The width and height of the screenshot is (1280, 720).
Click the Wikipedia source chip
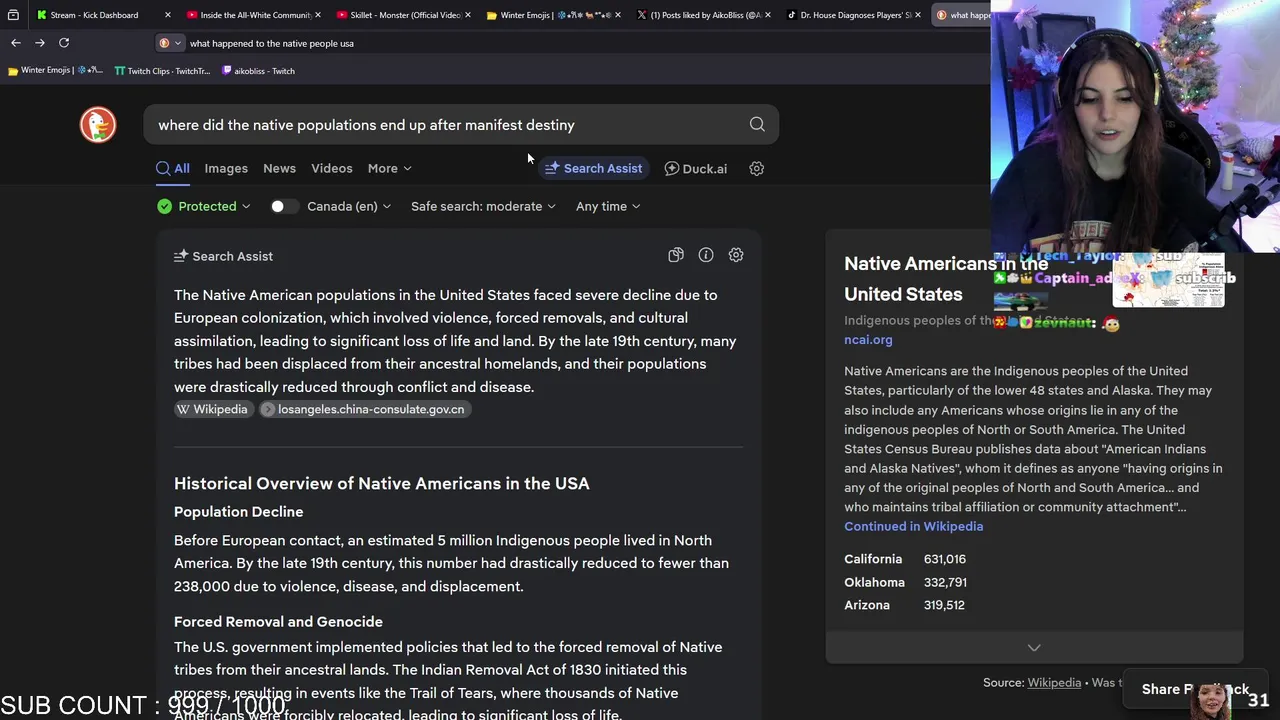point(212,410)
